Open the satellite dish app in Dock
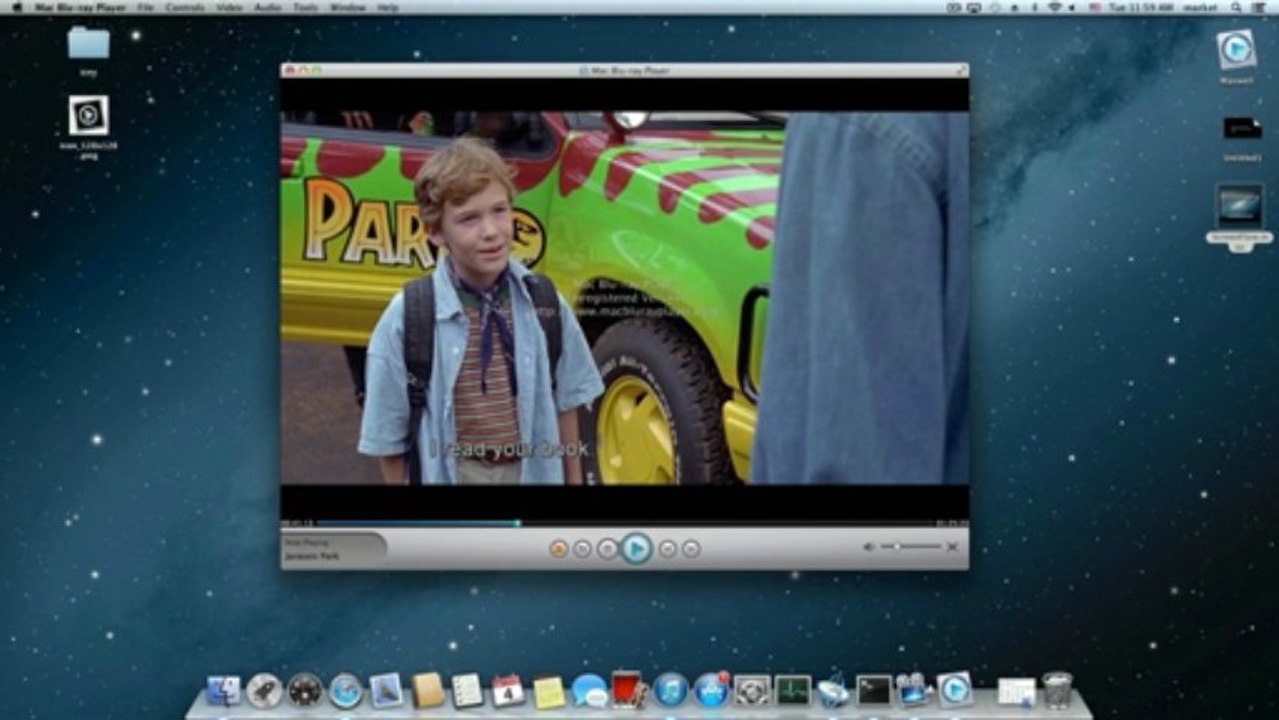This screenshot has height=720, width=1279. [x=833, y=689]
